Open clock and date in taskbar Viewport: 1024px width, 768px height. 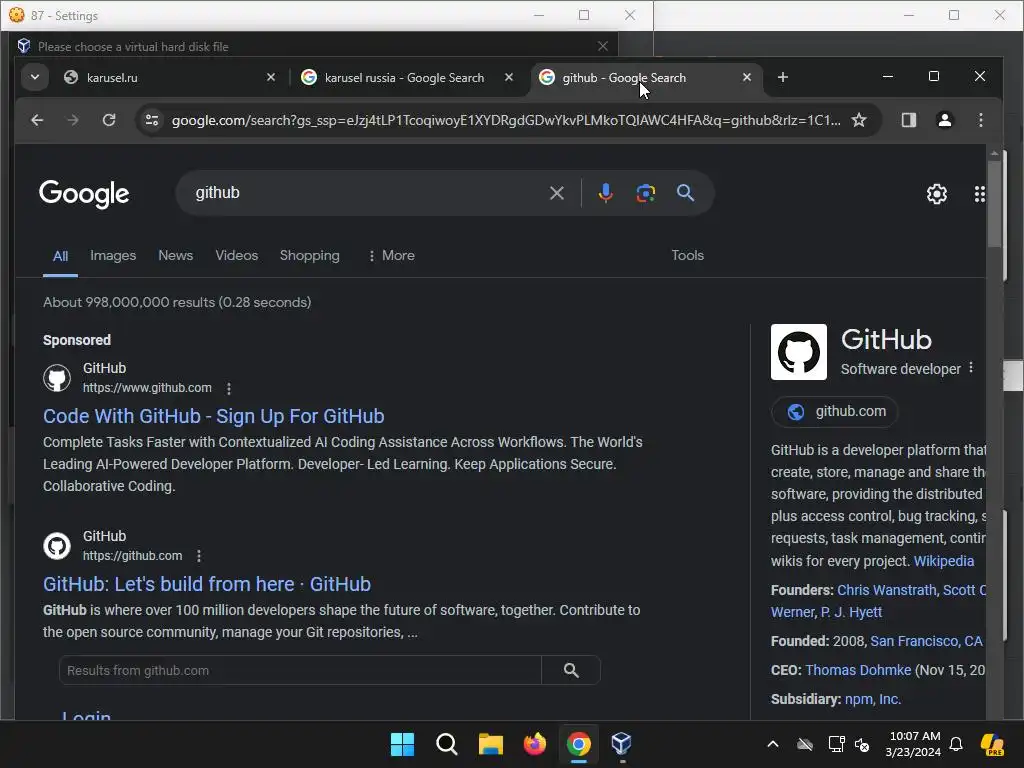click(914, 744)
